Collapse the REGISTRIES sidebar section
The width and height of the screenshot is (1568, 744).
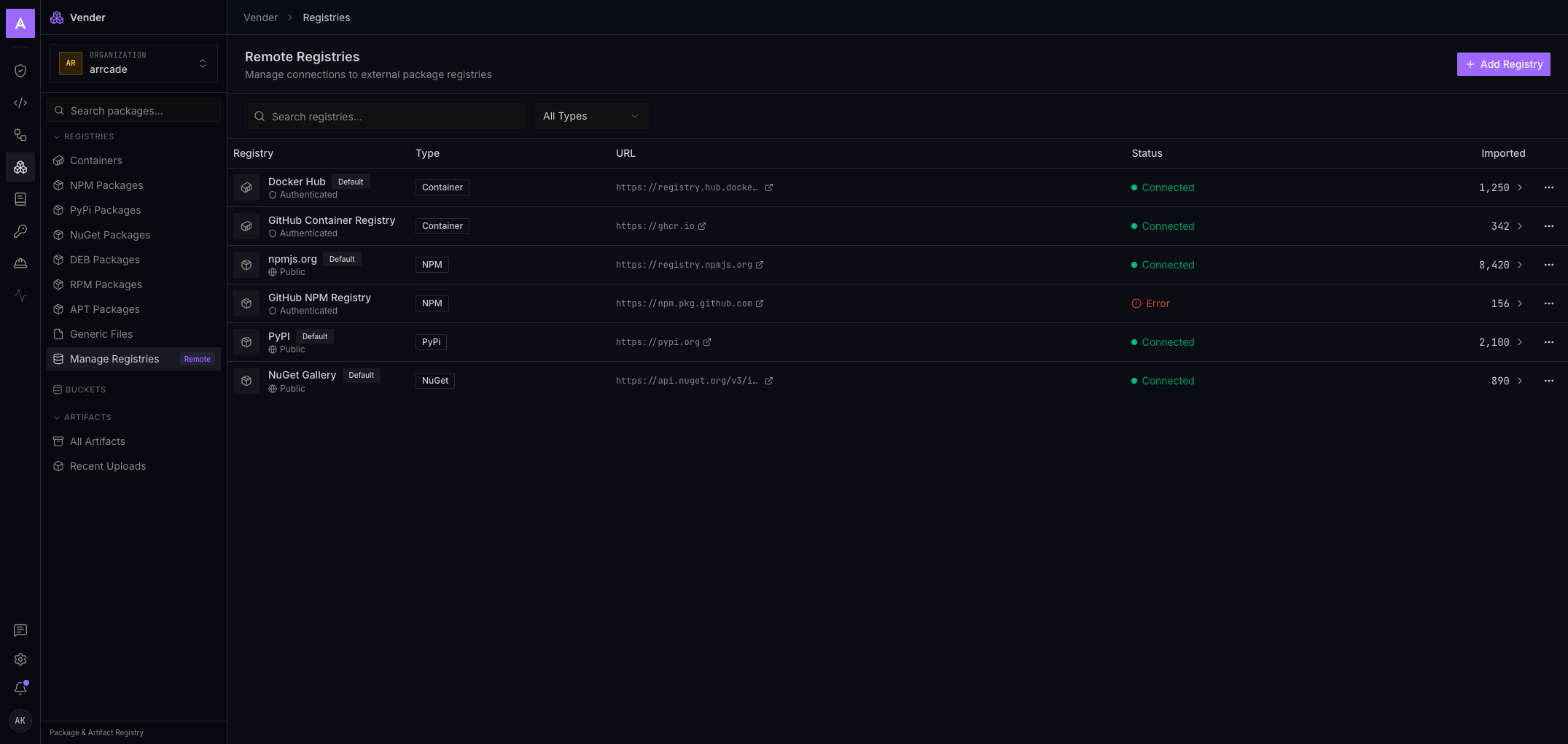pyautogui.click(x=83, y=136)
